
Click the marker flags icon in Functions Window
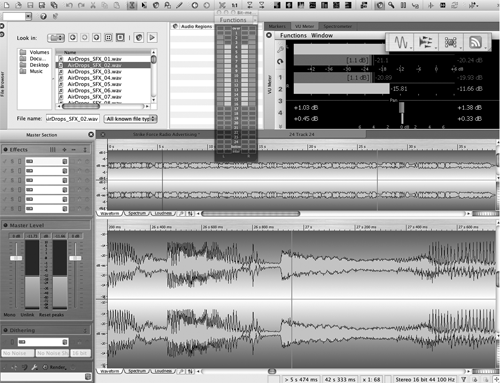pos(426,42)
